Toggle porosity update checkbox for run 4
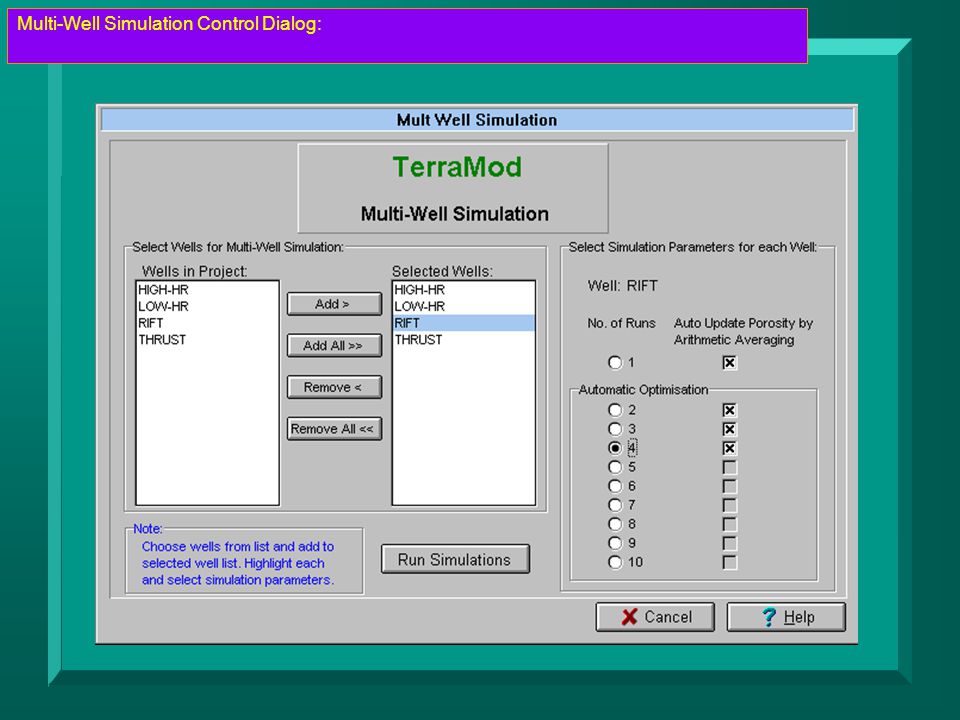This screenshot has width=960, height=720. pyautogui.click(x=729, y=448)
